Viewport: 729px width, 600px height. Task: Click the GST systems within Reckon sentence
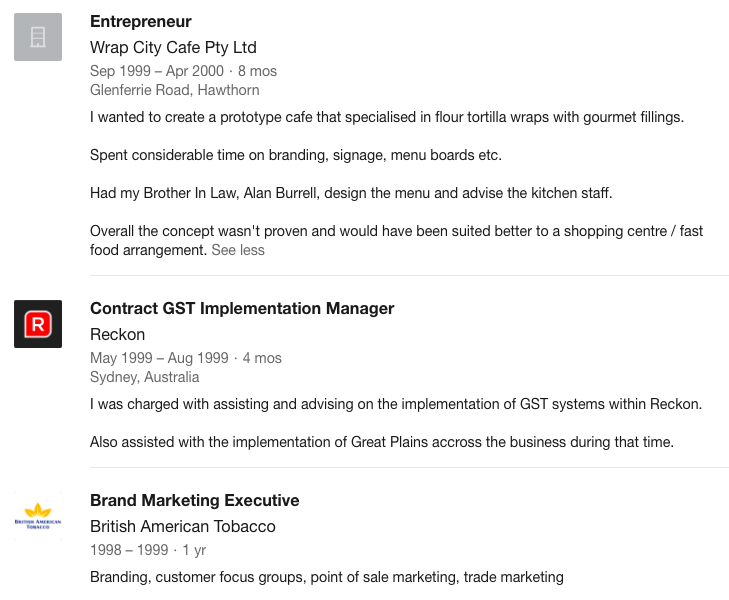(x=396, y=404)
